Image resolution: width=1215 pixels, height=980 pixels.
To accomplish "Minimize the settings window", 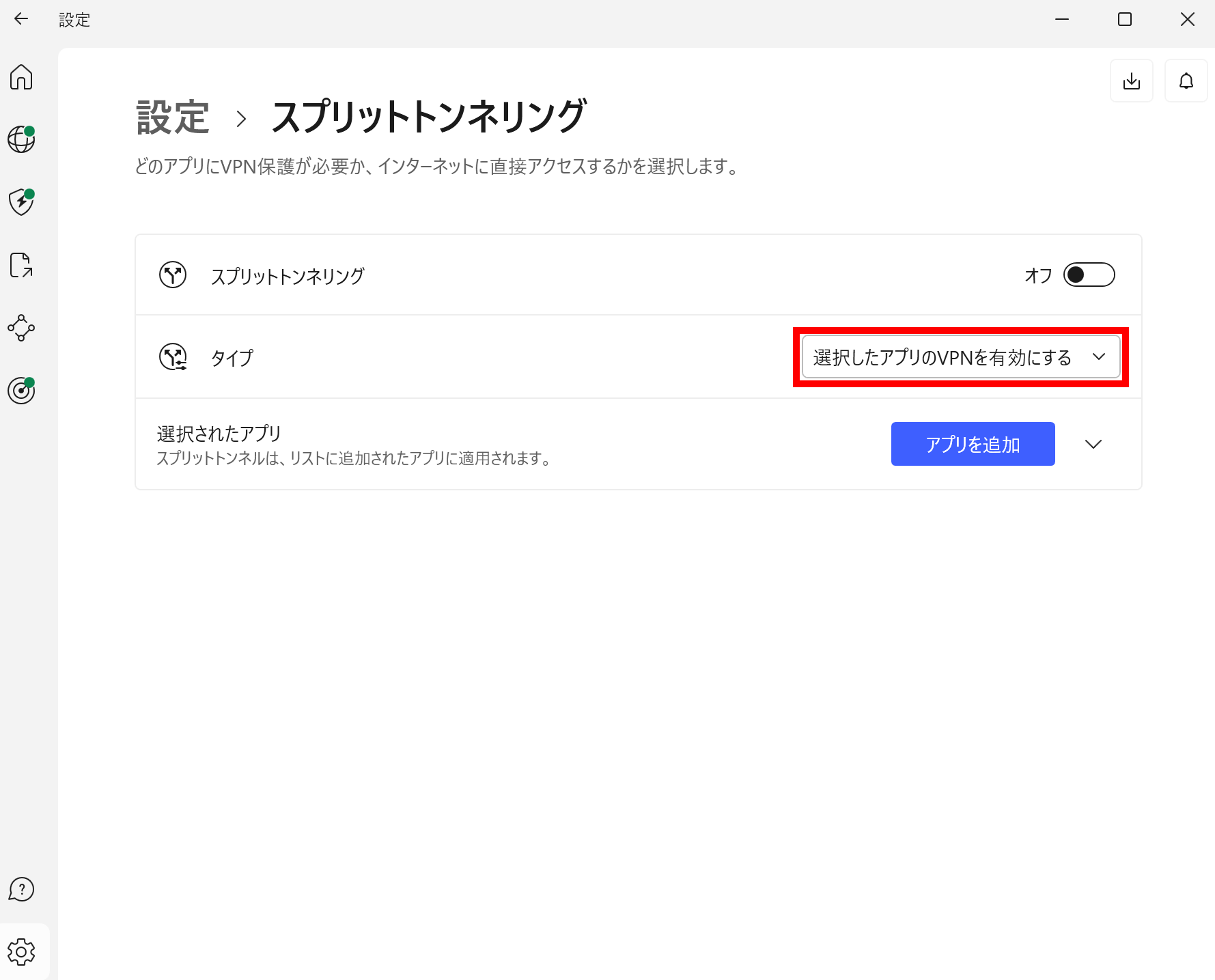I will click(x=1062, y=19).
